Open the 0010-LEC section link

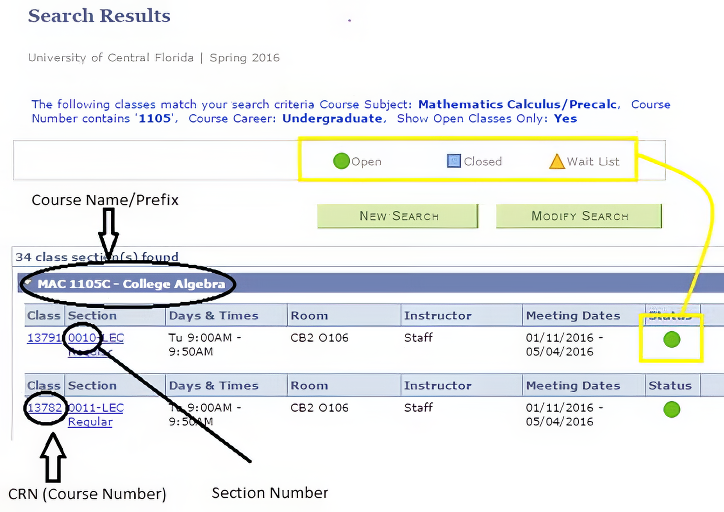(95, 338)
